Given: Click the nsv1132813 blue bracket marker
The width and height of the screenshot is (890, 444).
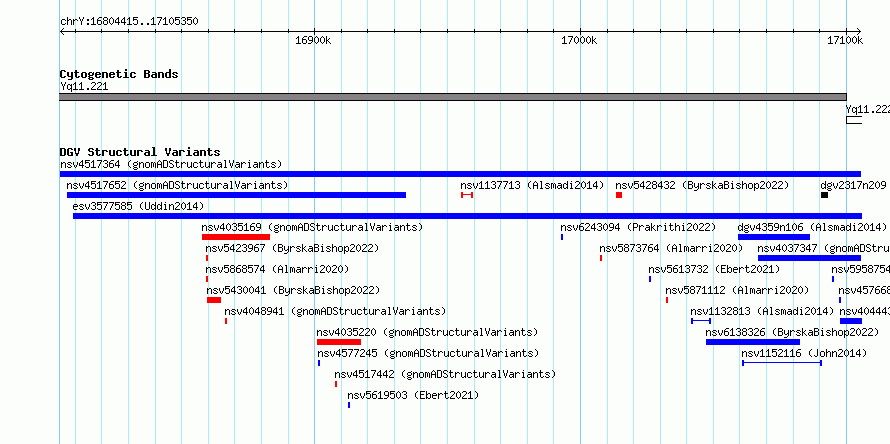Looking at the screenshot, I should point(701,321).
